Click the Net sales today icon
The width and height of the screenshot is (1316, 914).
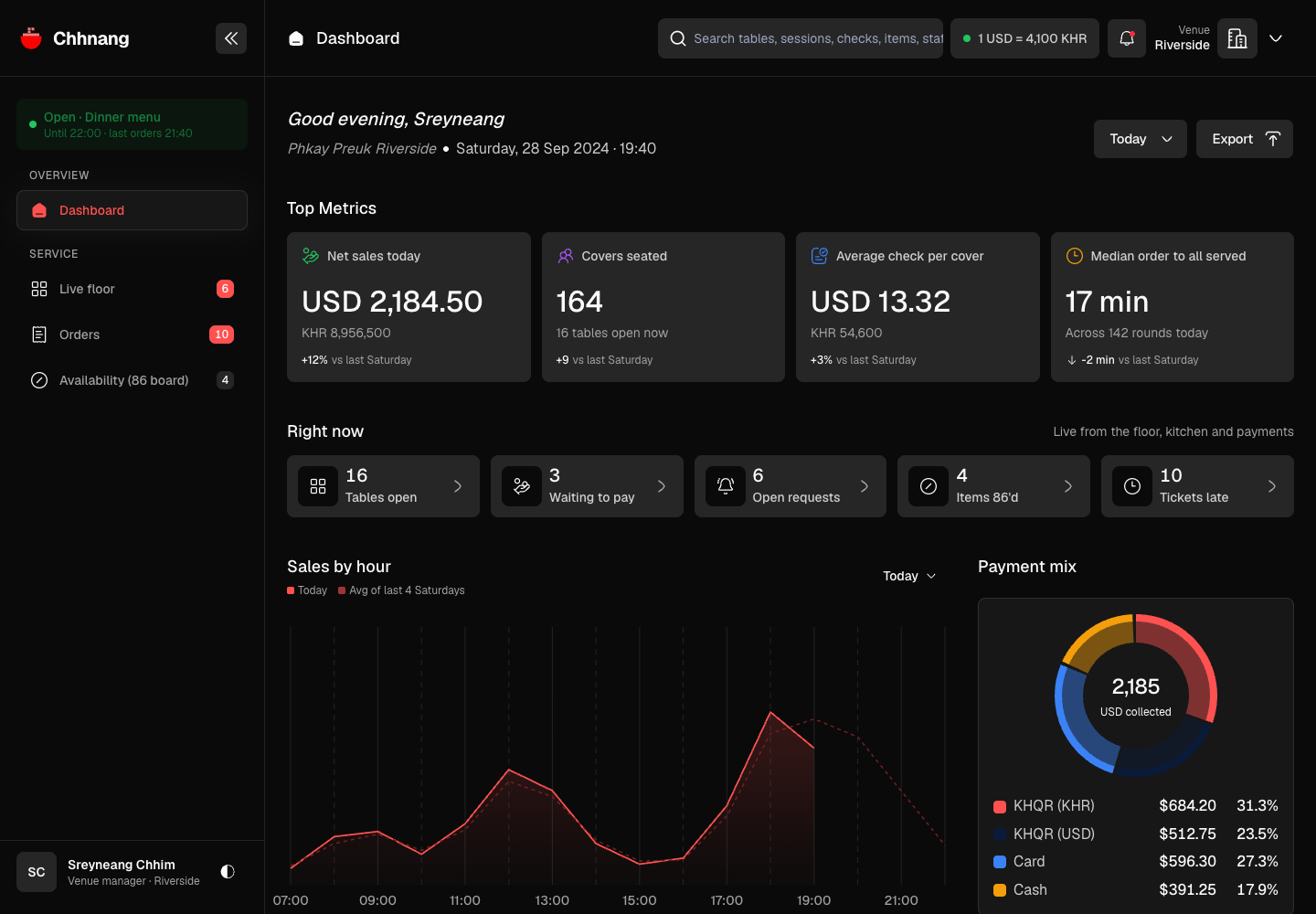pyautogui.click(x=311, y=256)
